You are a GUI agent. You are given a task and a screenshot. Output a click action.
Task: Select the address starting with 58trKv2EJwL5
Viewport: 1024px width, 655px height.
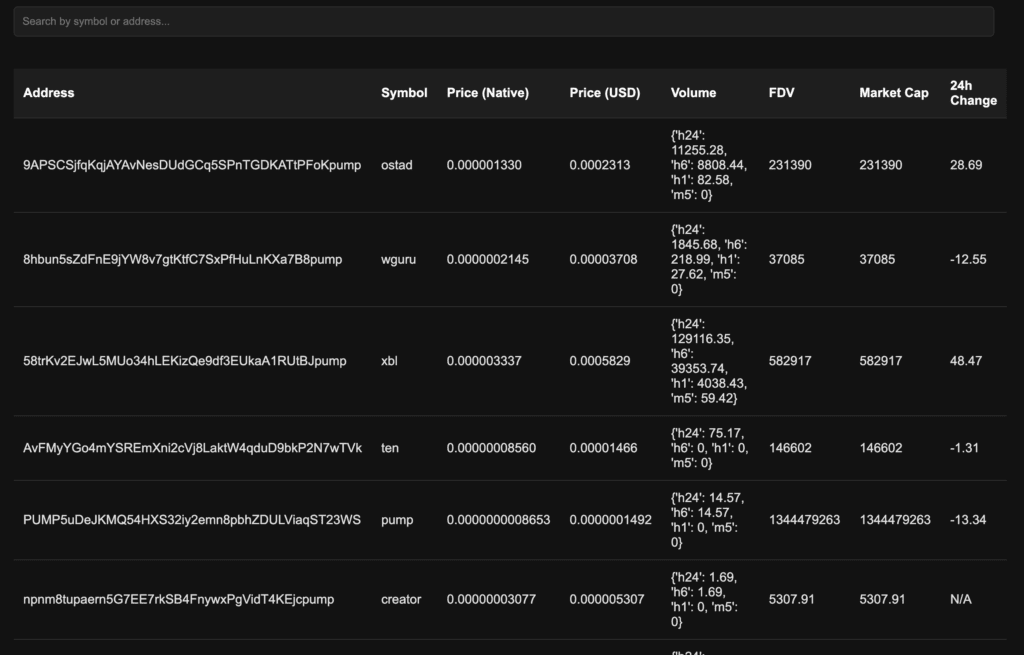coord(184,361)
